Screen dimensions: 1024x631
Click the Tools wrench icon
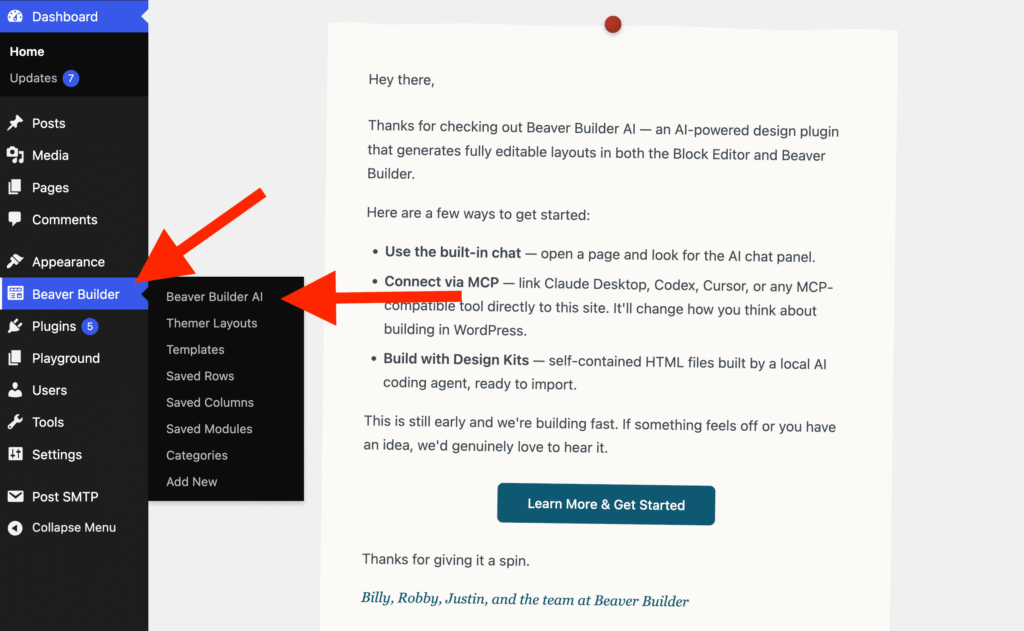pyautogui.click(x=15, y=422)
